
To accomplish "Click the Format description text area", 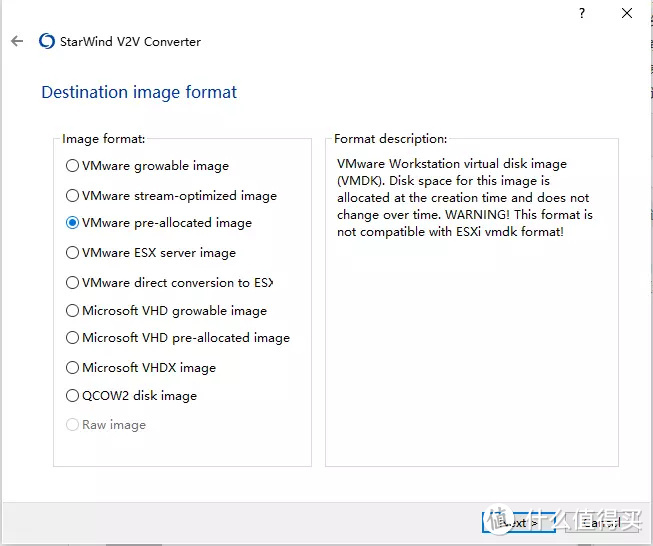I will point(465,197).
